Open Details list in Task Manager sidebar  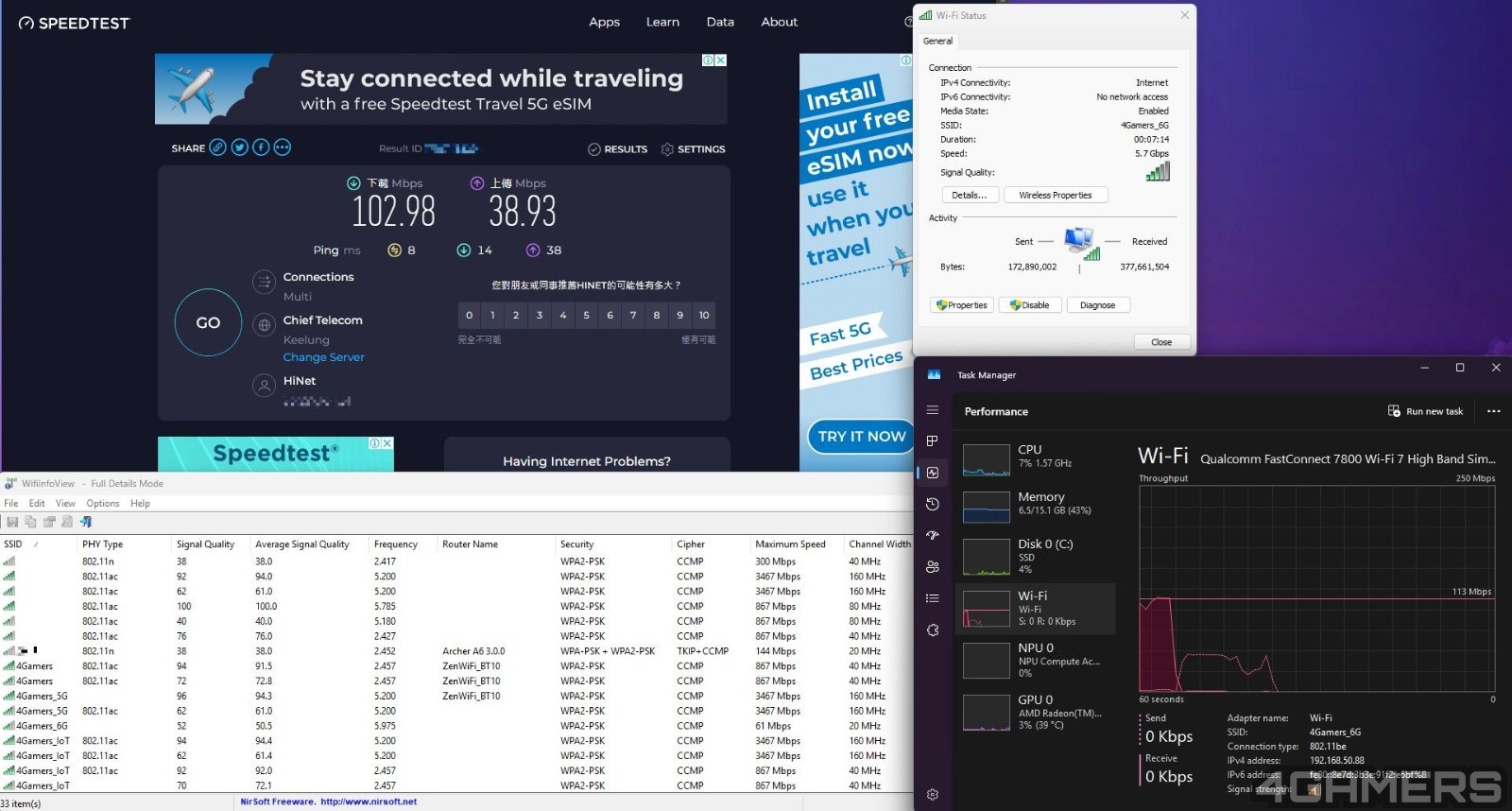(933, 598)
